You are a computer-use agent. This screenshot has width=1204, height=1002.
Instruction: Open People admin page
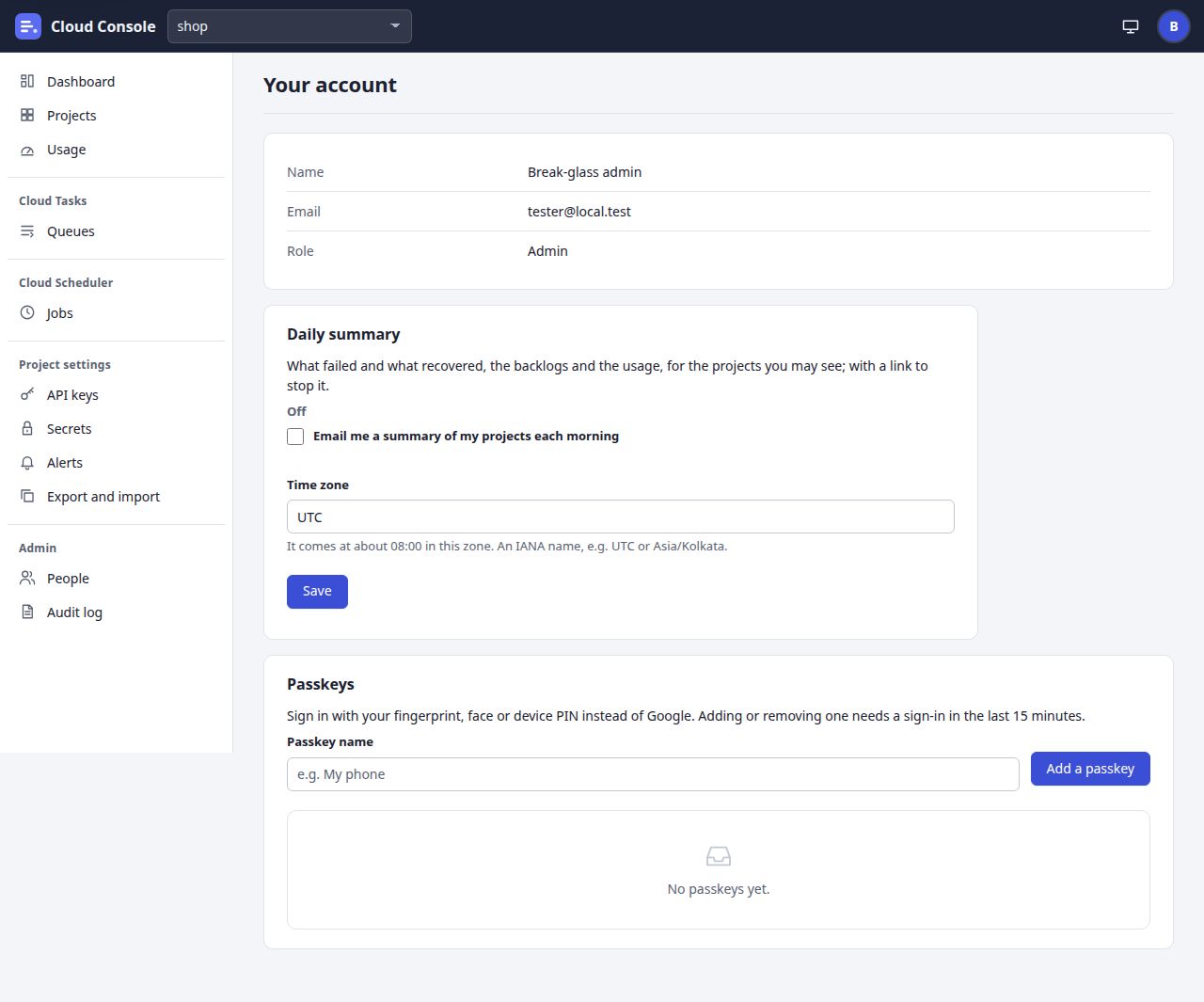pos(117,579)
